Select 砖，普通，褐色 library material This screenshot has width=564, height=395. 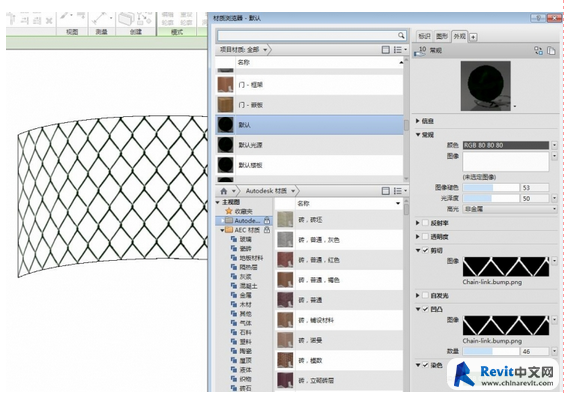tap(339, 280)
